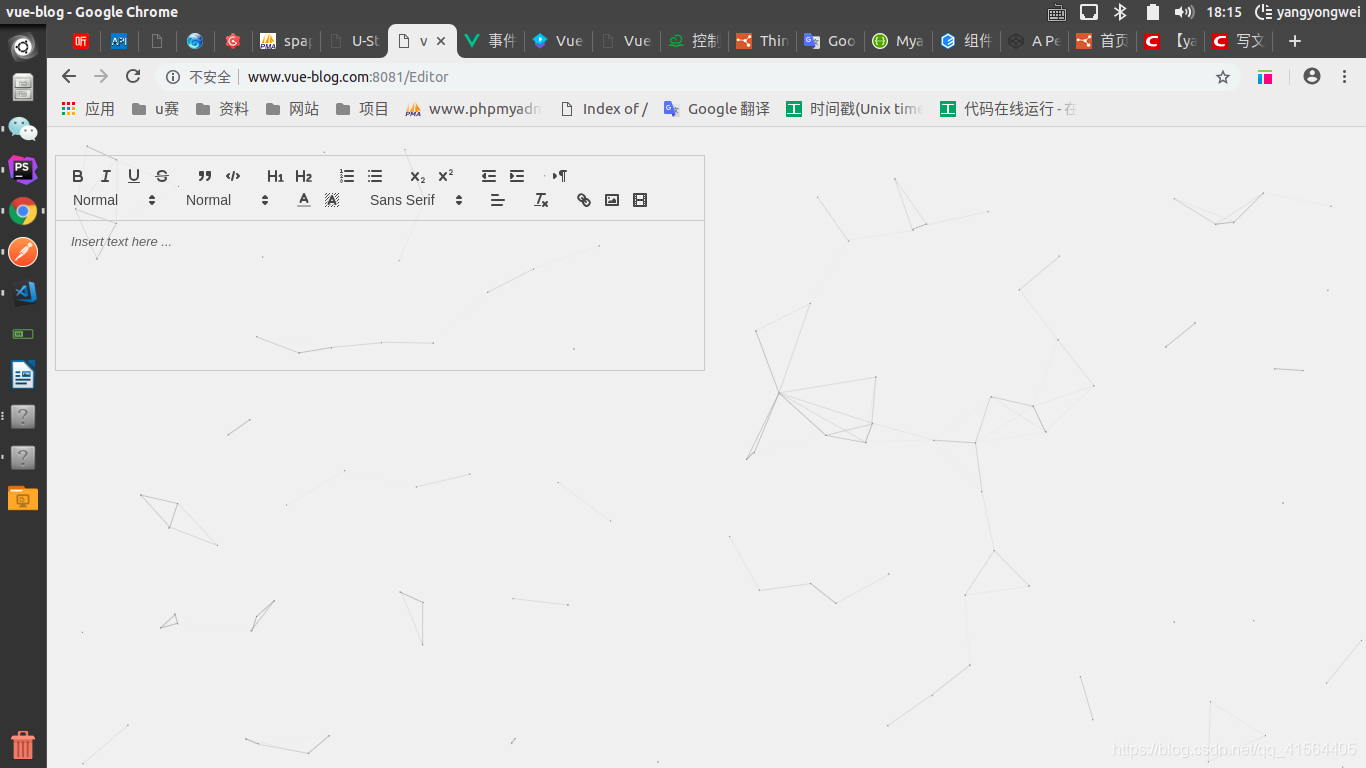
Task: Create an ordered numbered list
Action: 347,176
